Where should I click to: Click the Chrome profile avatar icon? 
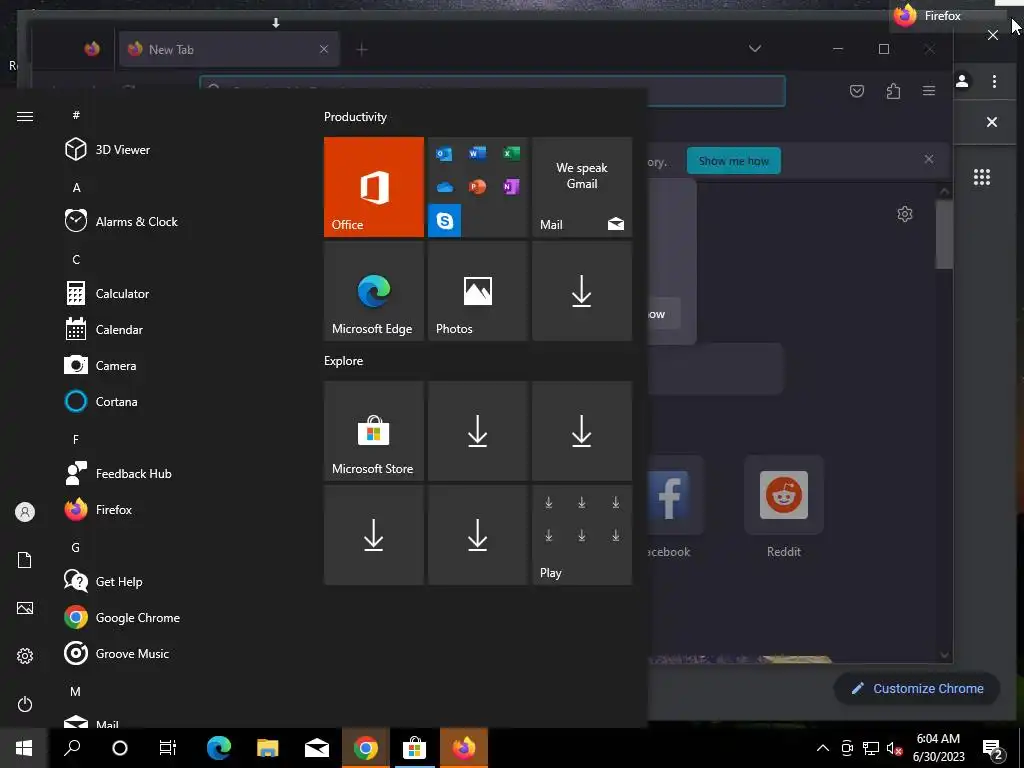(962, 81)
